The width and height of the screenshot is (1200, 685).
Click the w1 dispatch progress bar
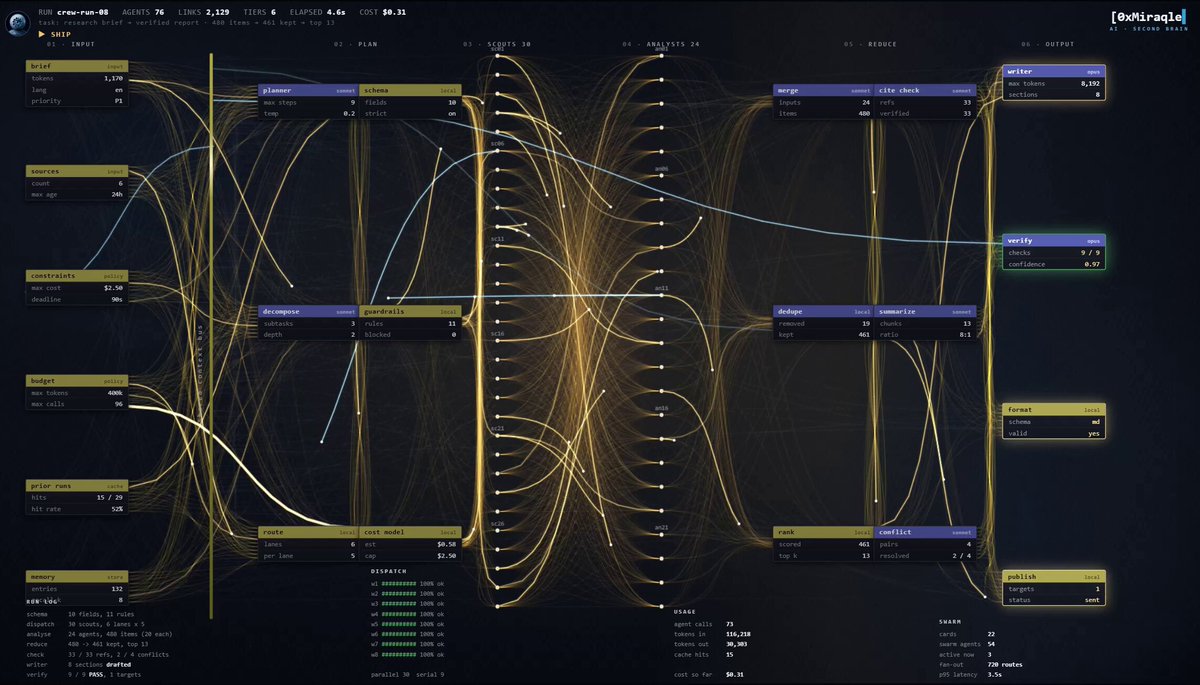pyautogui.click(x=400, y=582)
